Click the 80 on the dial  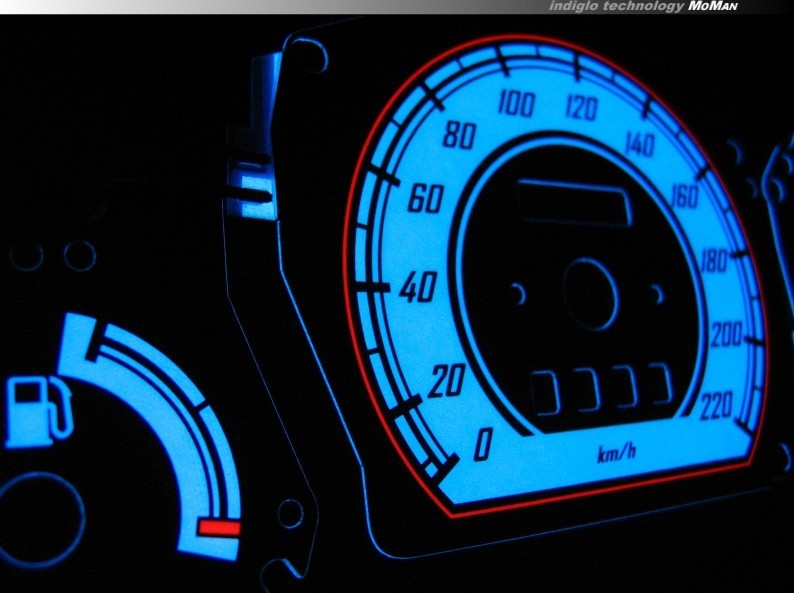(x=458, y=136)
